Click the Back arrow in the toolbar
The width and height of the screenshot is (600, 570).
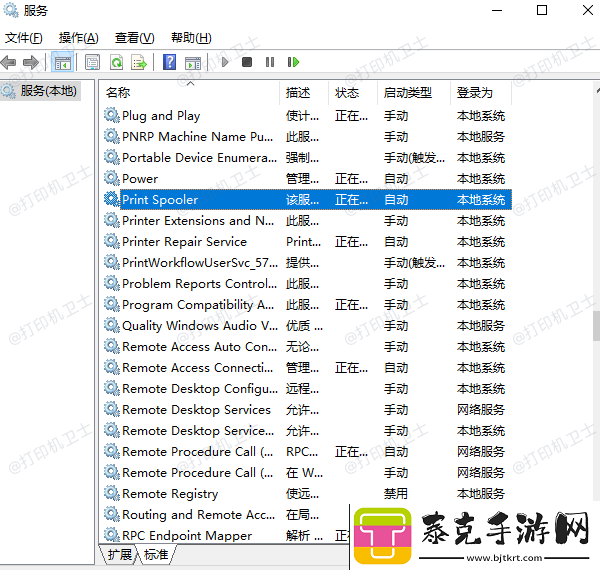pos(9,62)
